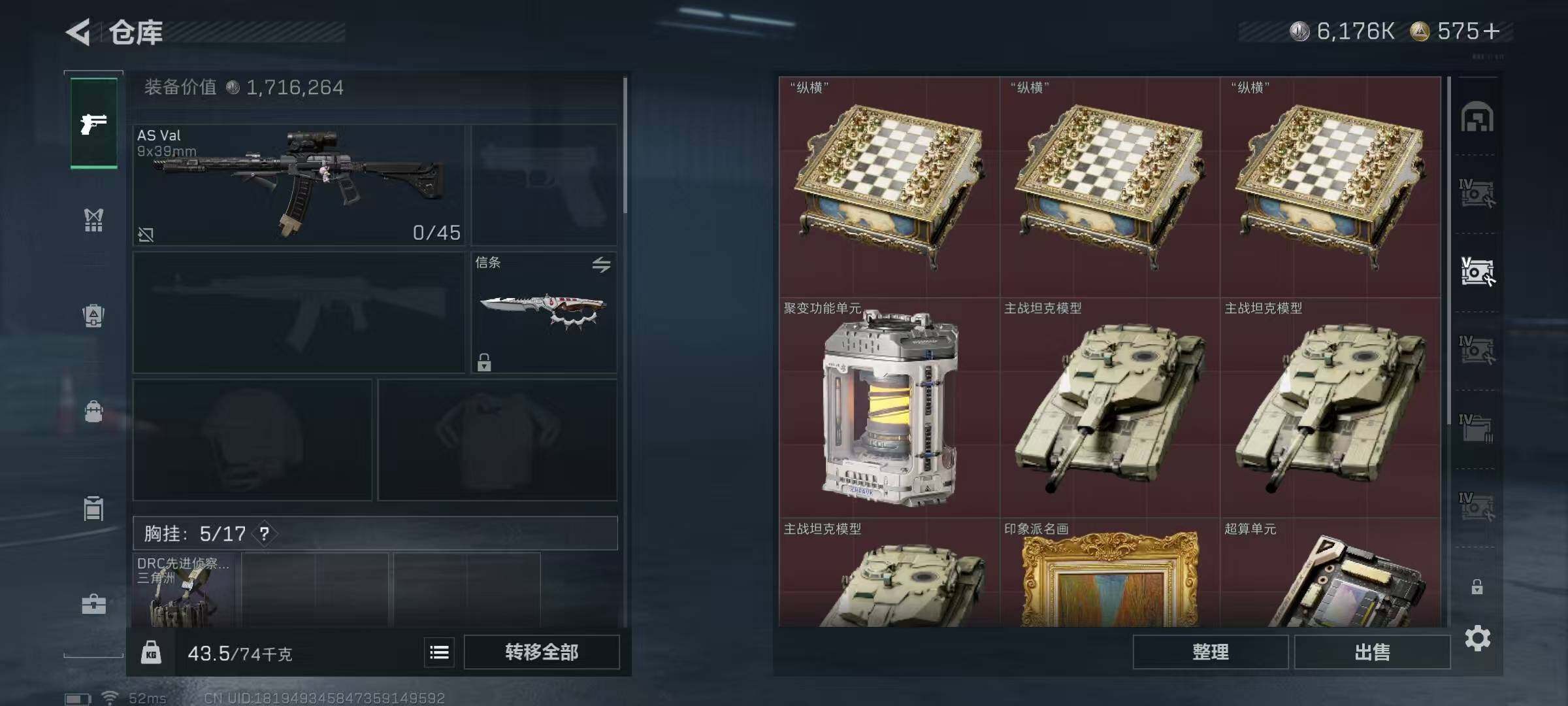Expand chest rig help question mark
The width and height of the screenshot is (1568, 706).
[264, 533]
